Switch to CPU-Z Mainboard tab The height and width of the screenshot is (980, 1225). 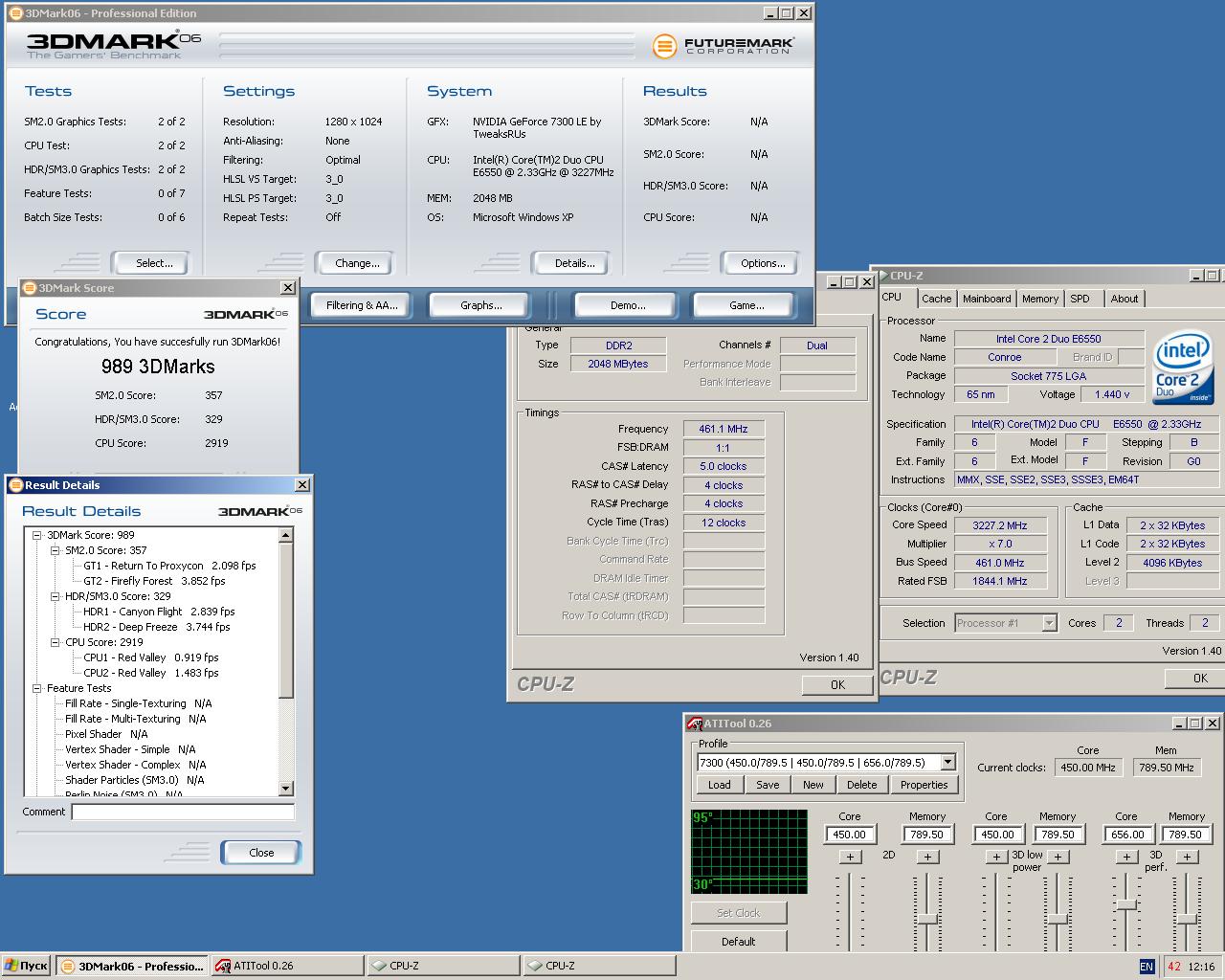[x=987, y=299]
